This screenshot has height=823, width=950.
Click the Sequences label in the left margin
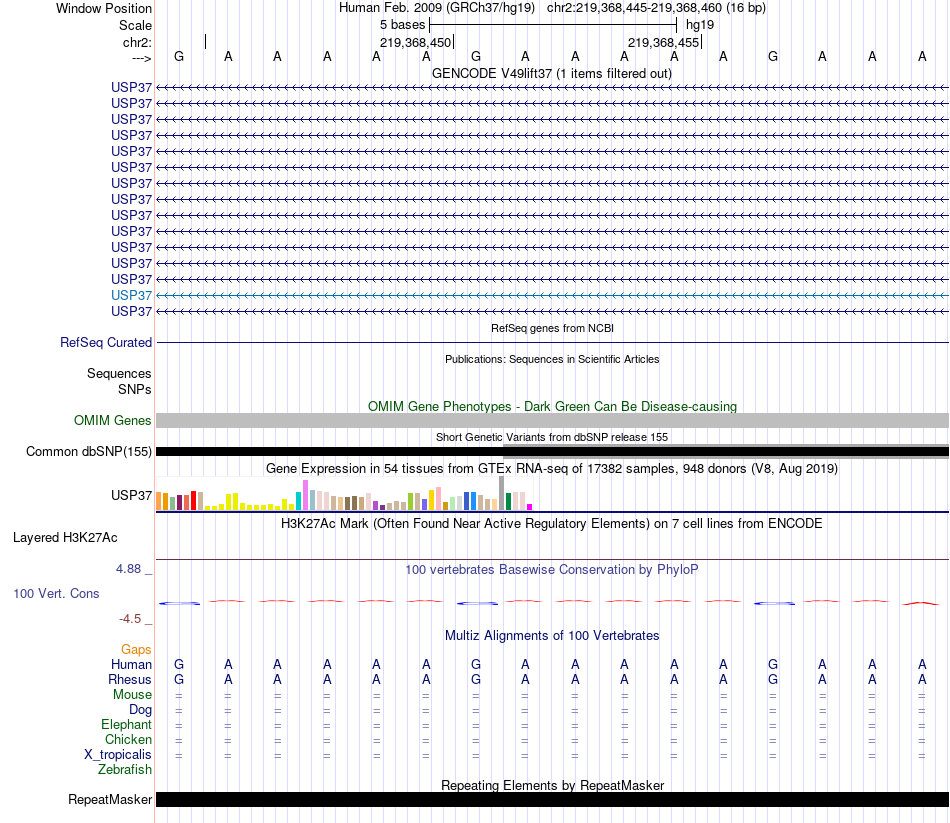(x=119, y=373)
